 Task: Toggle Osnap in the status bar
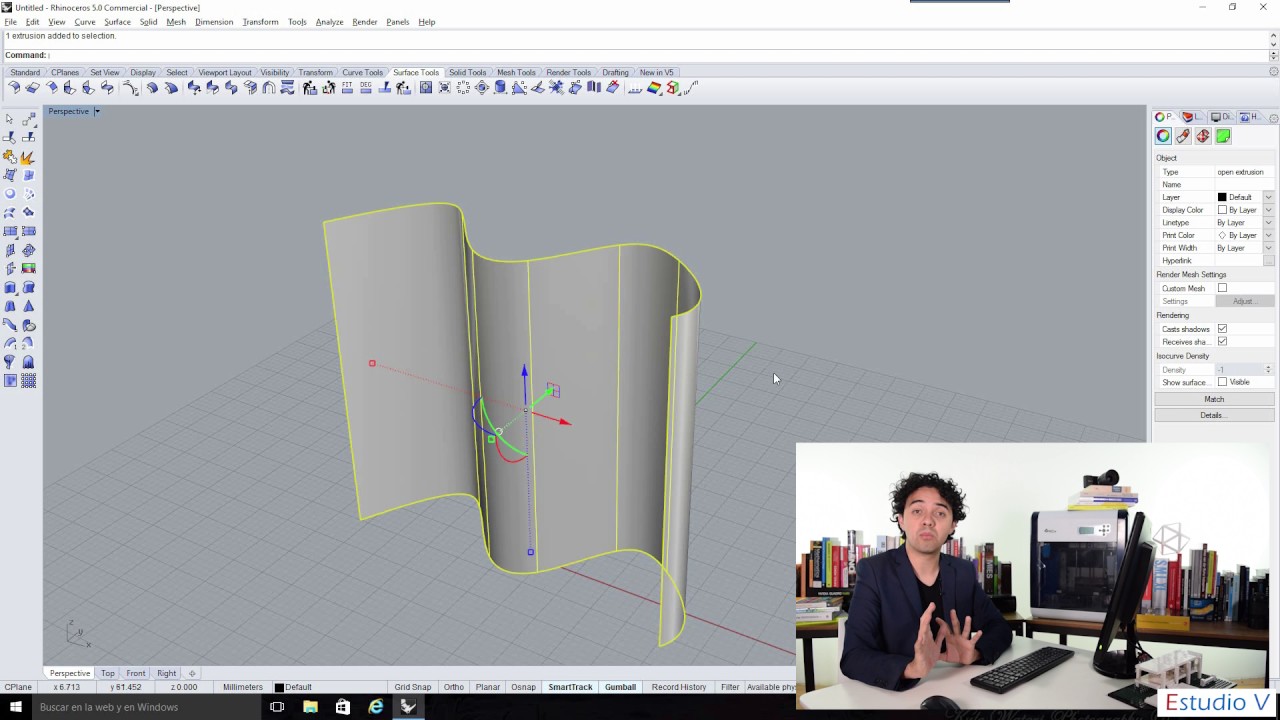click(x=523, y=687)
